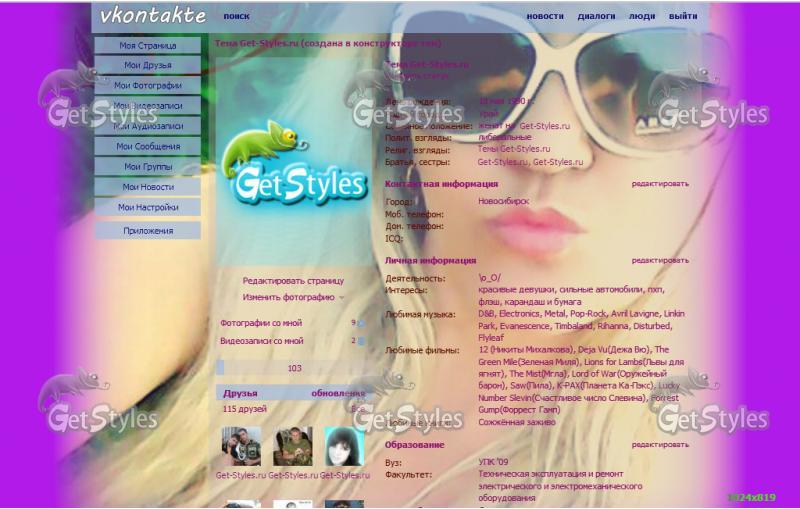Screen dimensions: 800x509
Task: Click Личная информация section heading
Action: tap(430, 261)
